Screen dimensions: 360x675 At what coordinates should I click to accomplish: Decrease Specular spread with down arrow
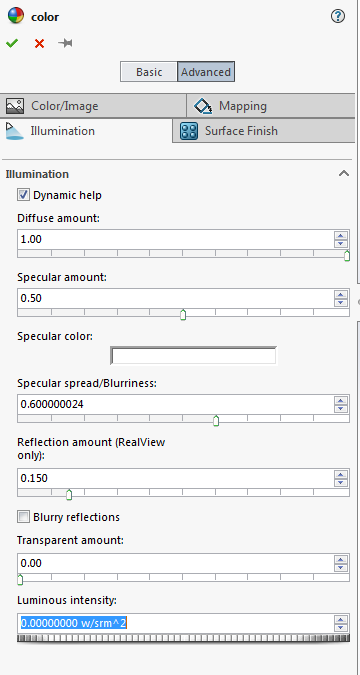coord(341,409)
